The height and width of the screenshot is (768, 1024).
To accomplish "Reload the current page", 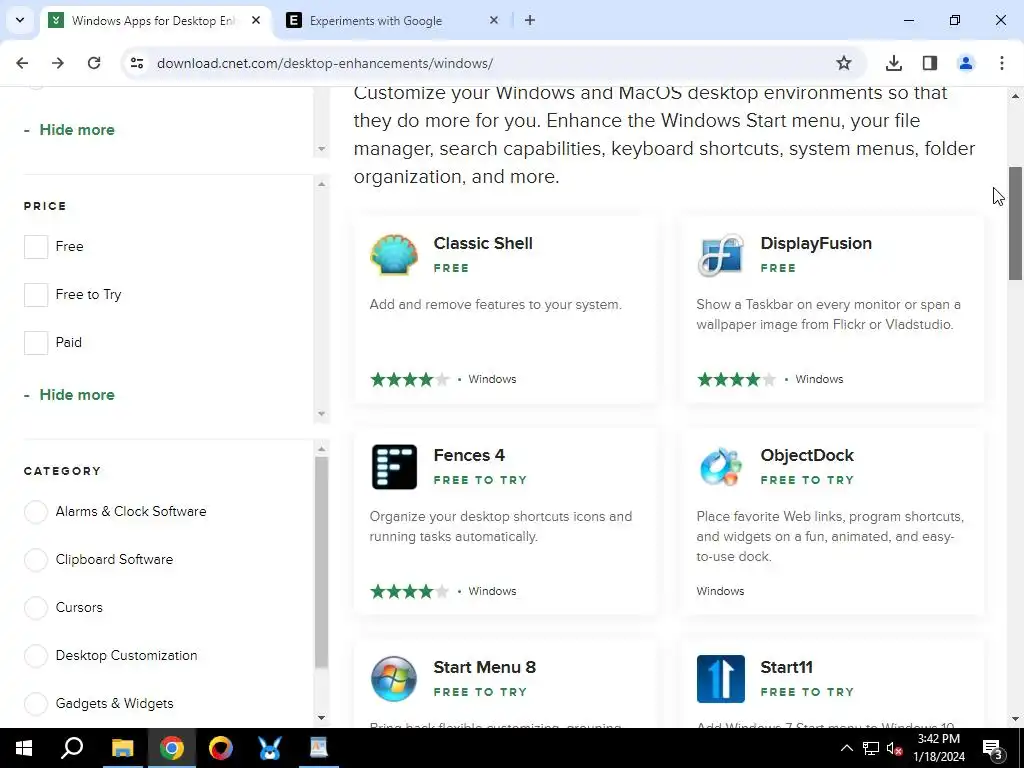I will (94, 63).
